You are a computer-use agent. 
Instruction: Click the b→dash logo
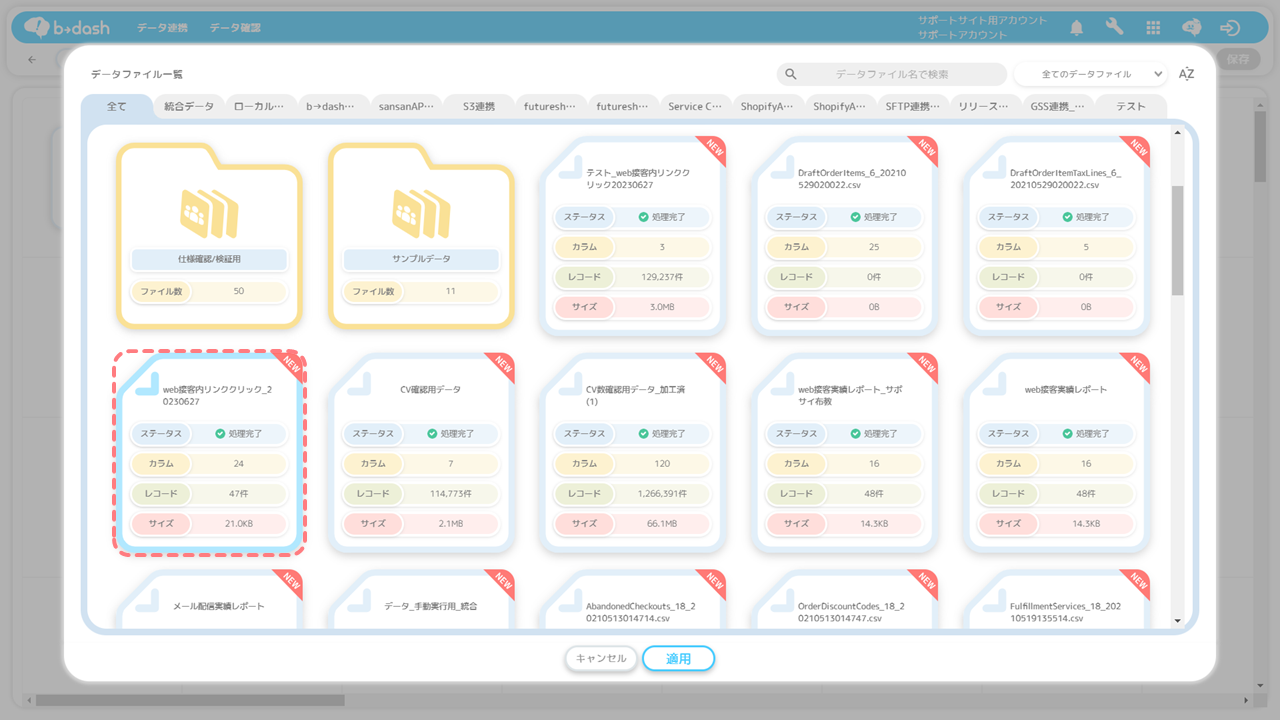[67, 28]
